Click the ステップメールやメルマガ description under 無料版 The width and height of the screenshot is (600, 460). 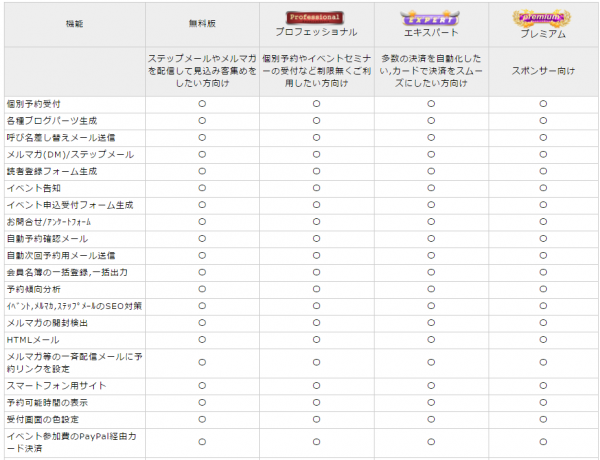202,71
